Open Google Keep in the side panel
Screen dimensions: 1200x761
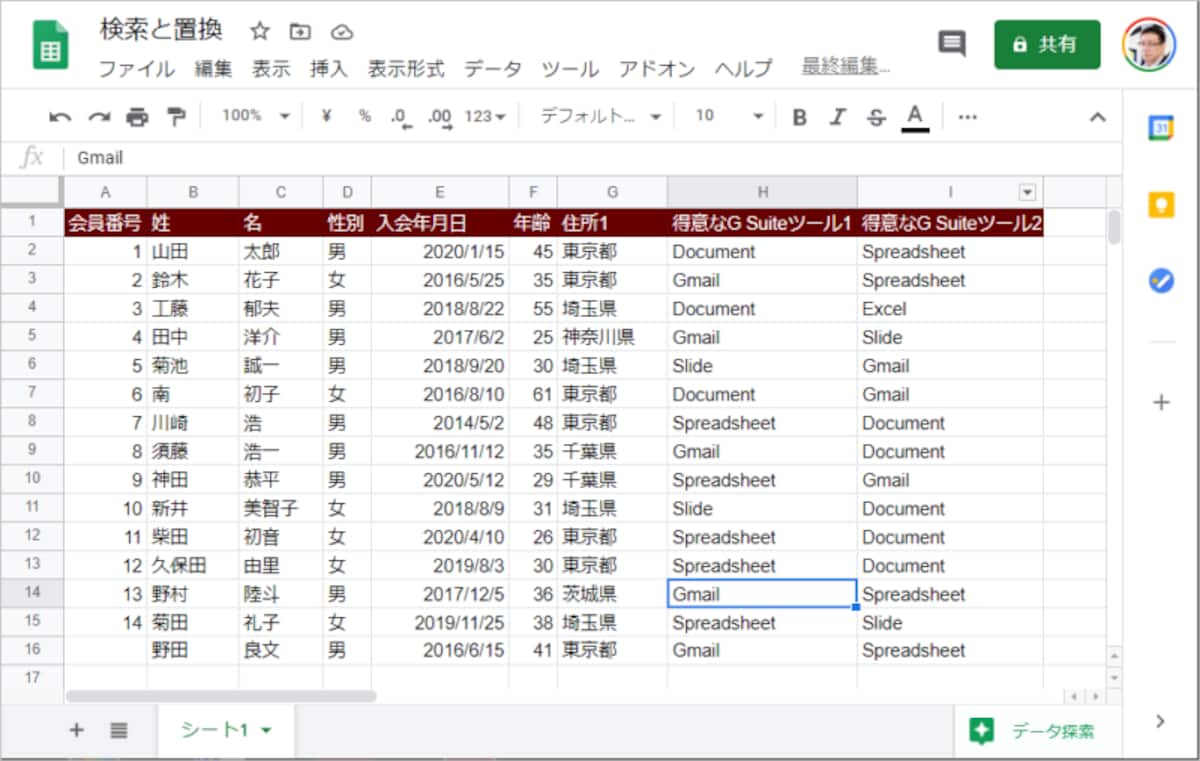click(x=1160, y=205)
